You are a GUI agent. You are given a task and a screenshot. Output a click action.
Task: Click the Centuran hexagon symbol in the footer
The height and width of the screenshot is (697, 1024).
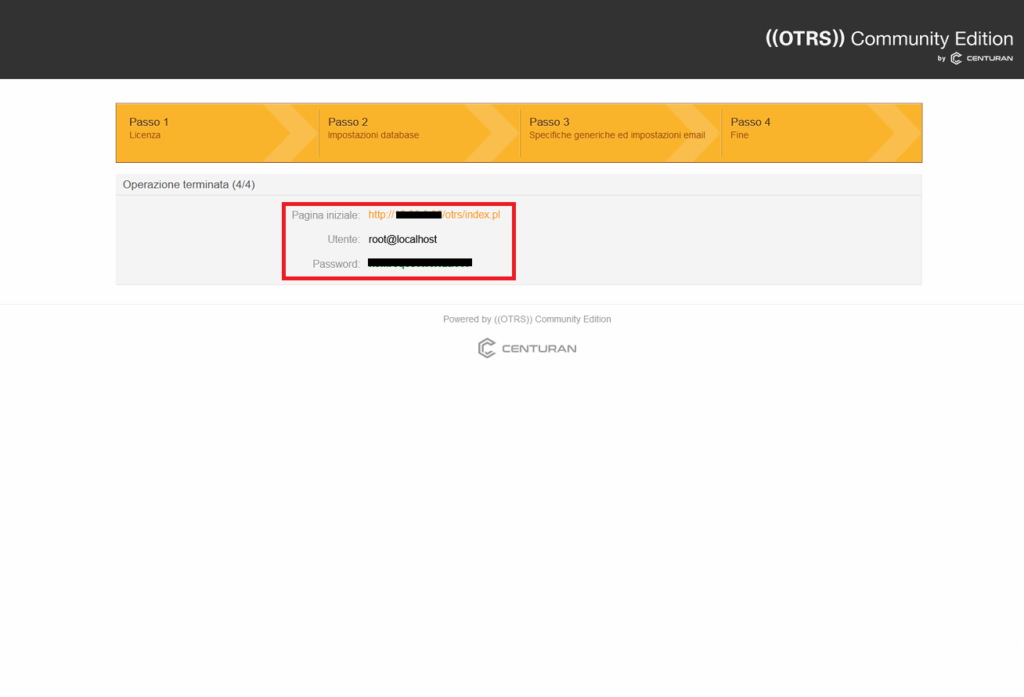coord(486,348)
